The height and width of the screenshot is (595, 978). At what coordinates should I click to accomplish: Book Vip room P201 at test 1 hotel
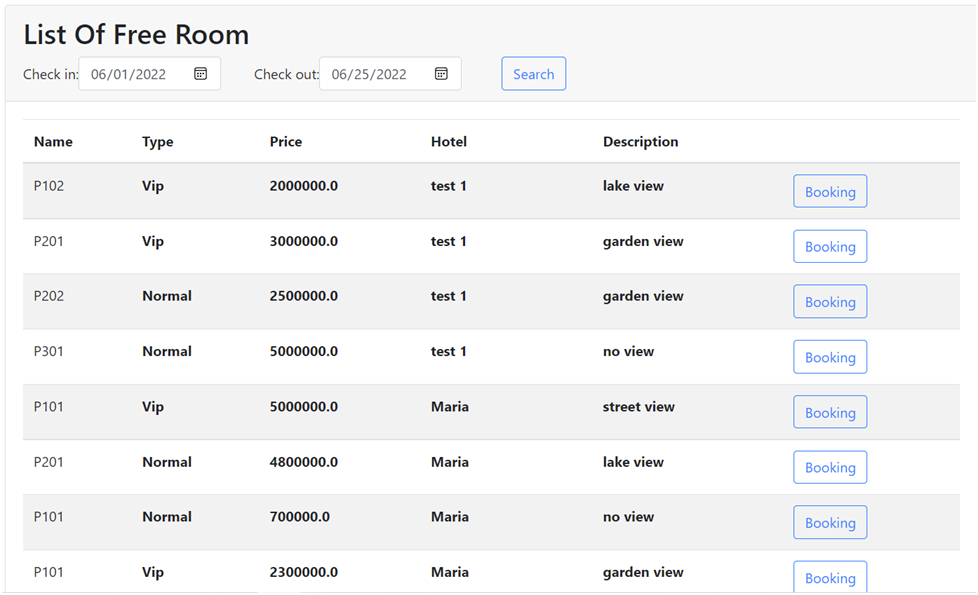830,246
